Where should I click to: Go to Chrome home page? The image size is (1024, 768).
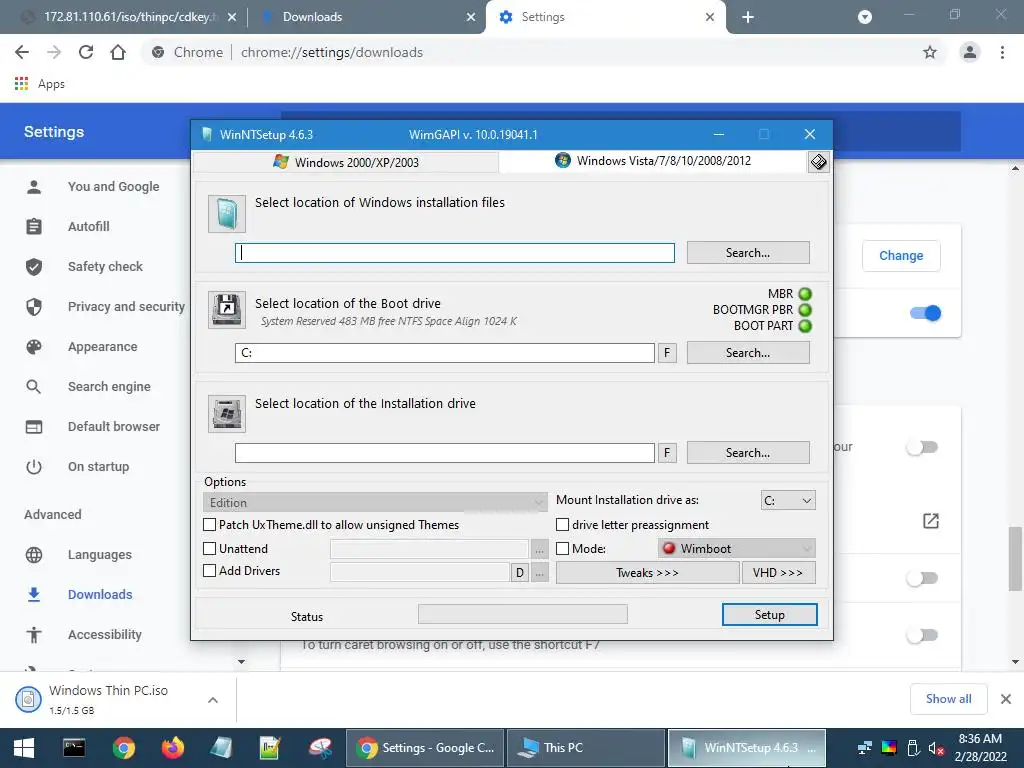point(118,52)
